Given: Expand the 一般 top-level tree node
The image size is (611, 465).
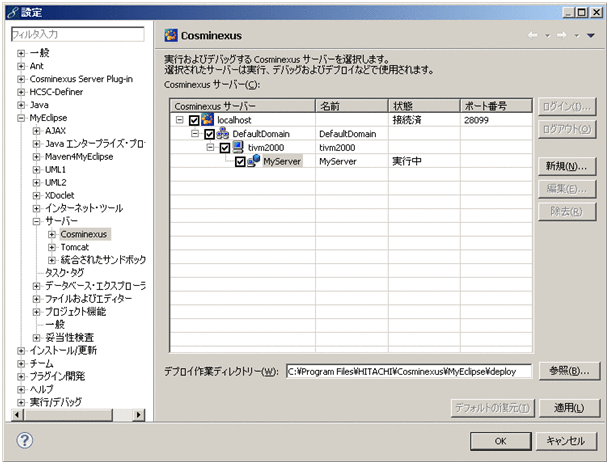Looking at the screenshot, I should (21, 53).
